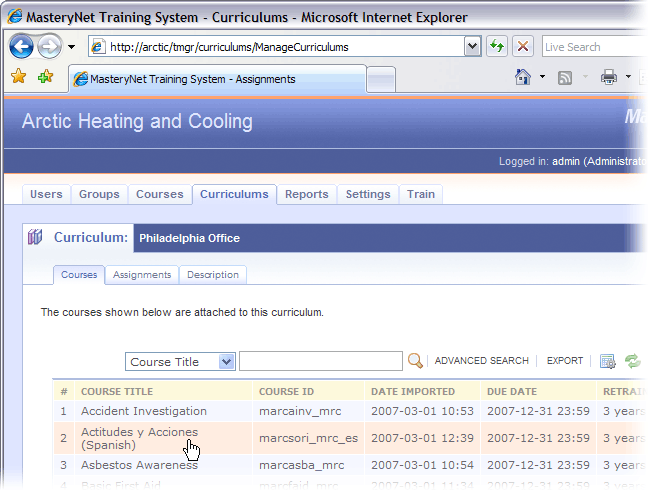
Task: Click the browser Back arrow button
Action: (x=21, y=47)
